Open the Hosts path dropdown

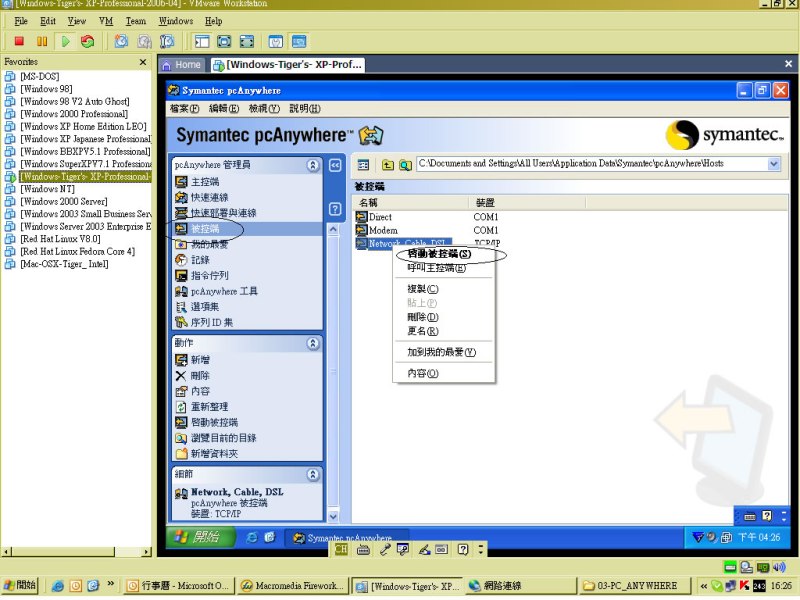pos(774,164)
